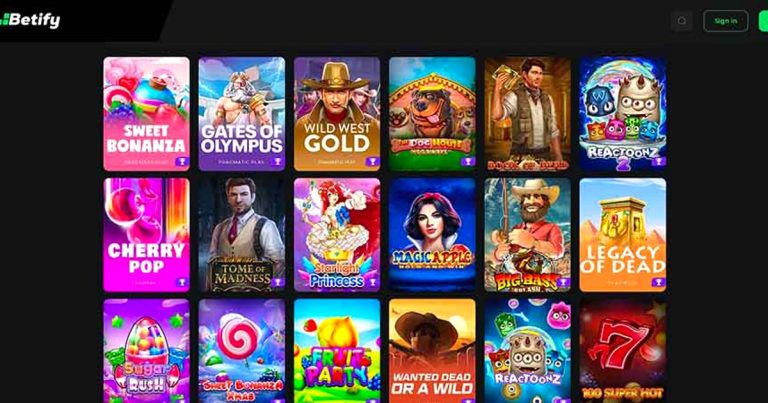
Task: Click the trophy badge on Sweet Bonanza
Action: coord(182,161)
